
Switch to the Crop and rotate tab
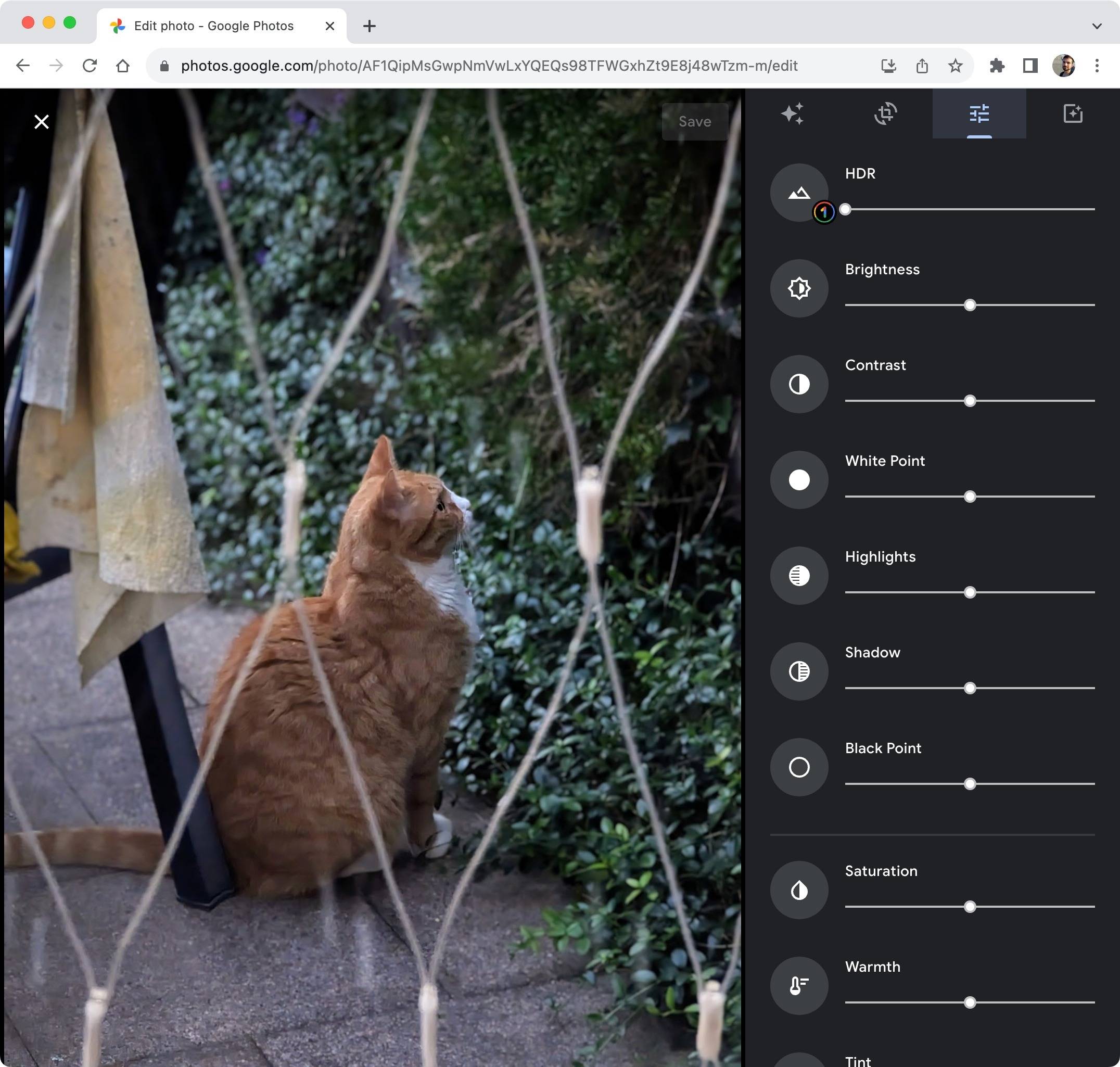(886, 113)
